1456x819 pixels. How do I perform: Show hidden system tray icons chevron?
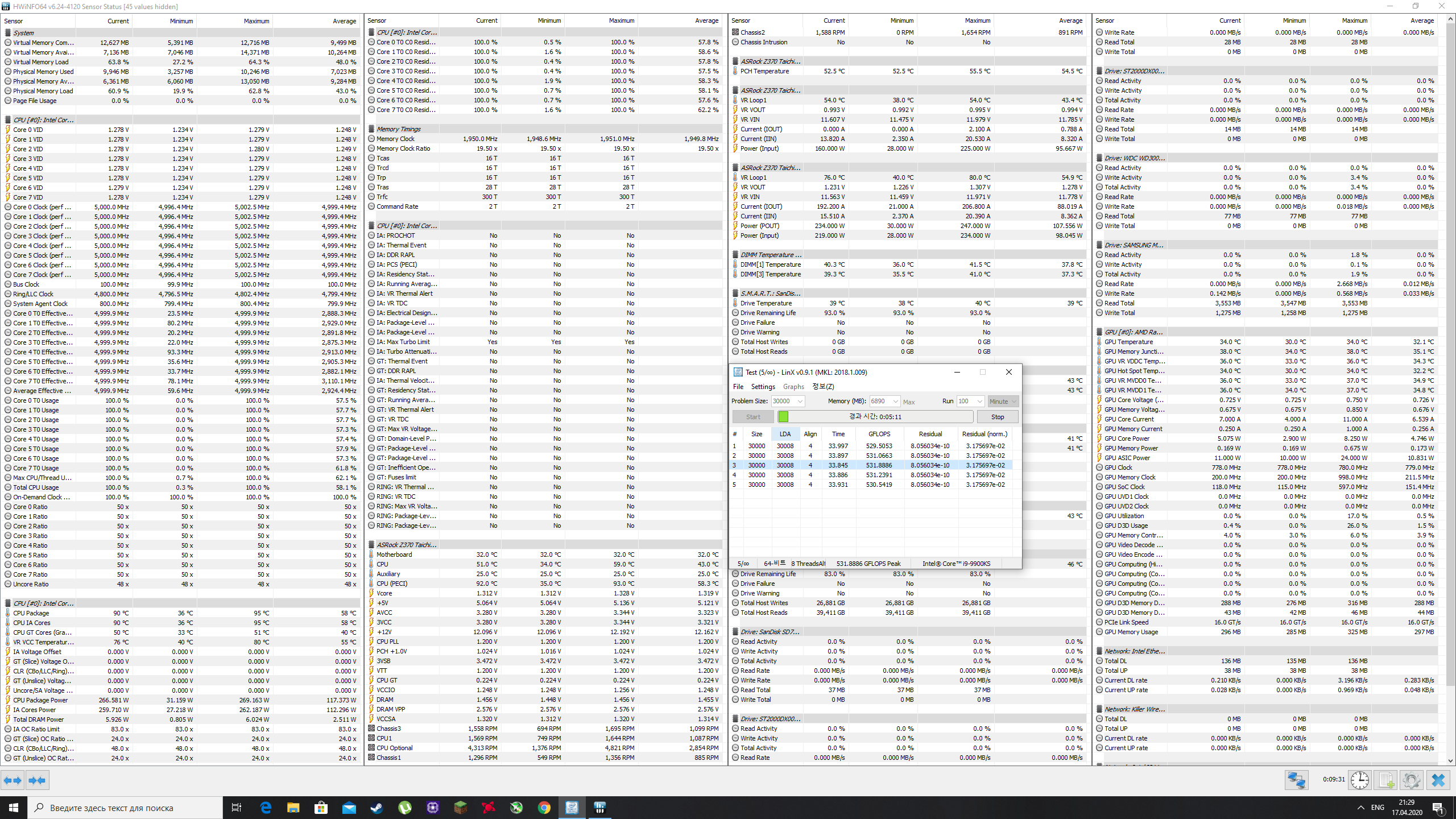pyautogui.click(x=1360, y=808)
